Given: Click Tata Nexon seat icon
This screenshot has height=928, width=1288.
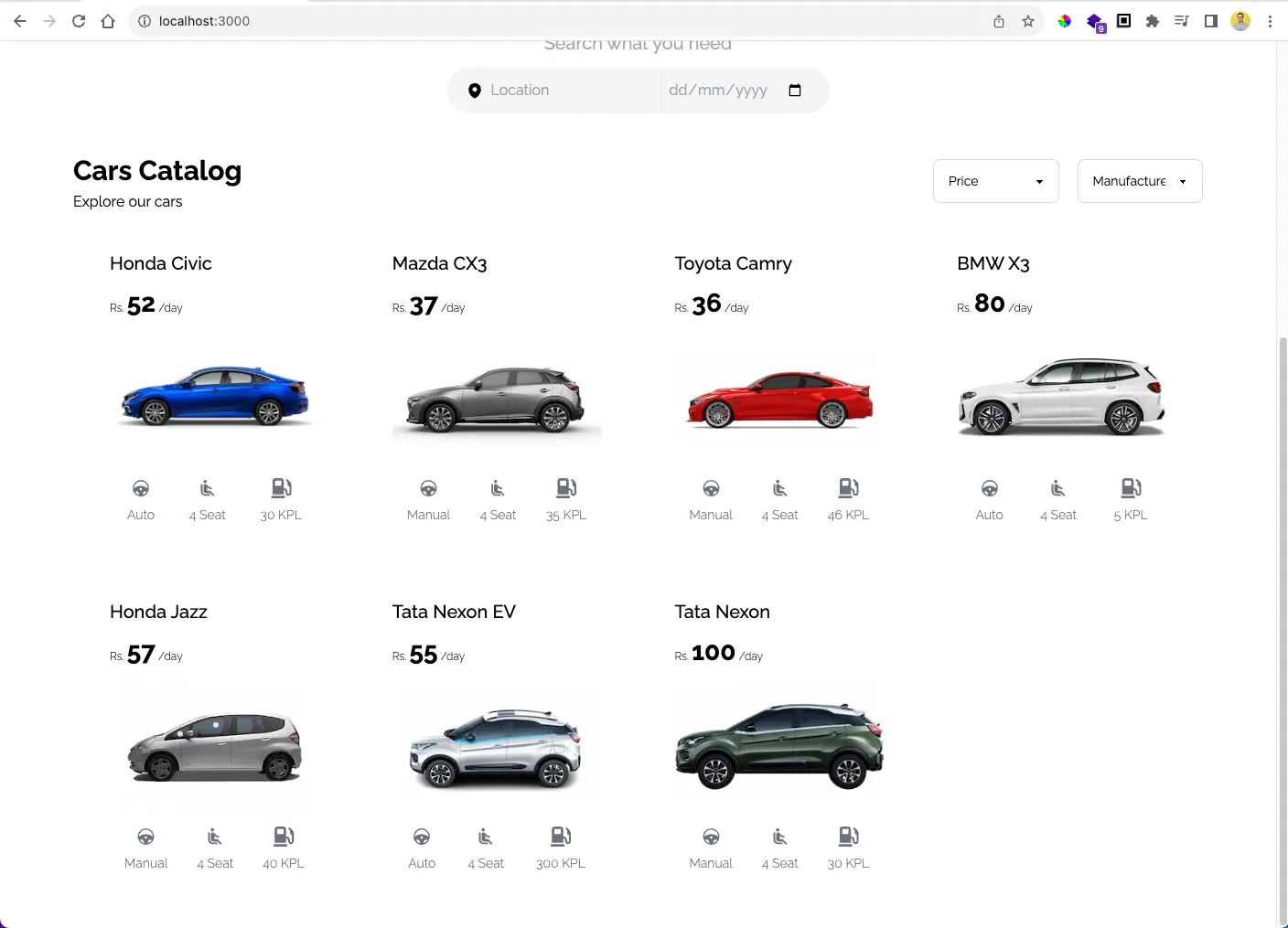Looking at the screenshot, I should 780,837.
